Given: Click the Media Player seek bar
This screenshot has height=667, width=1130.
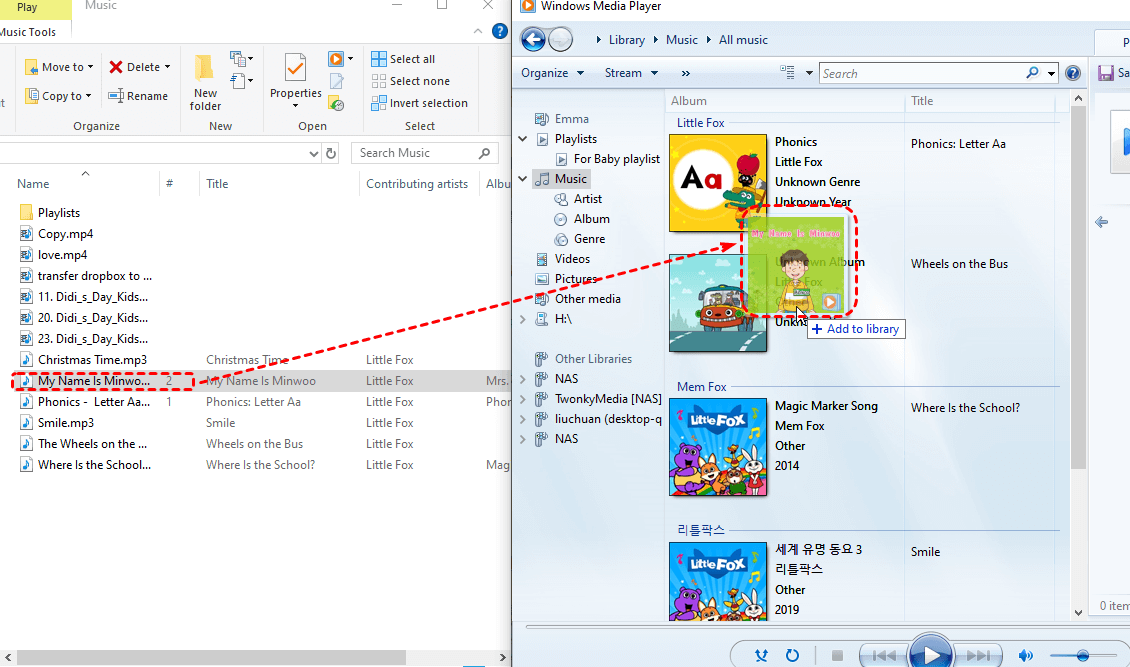Looking at the screenshot, I should coord(807,627).
